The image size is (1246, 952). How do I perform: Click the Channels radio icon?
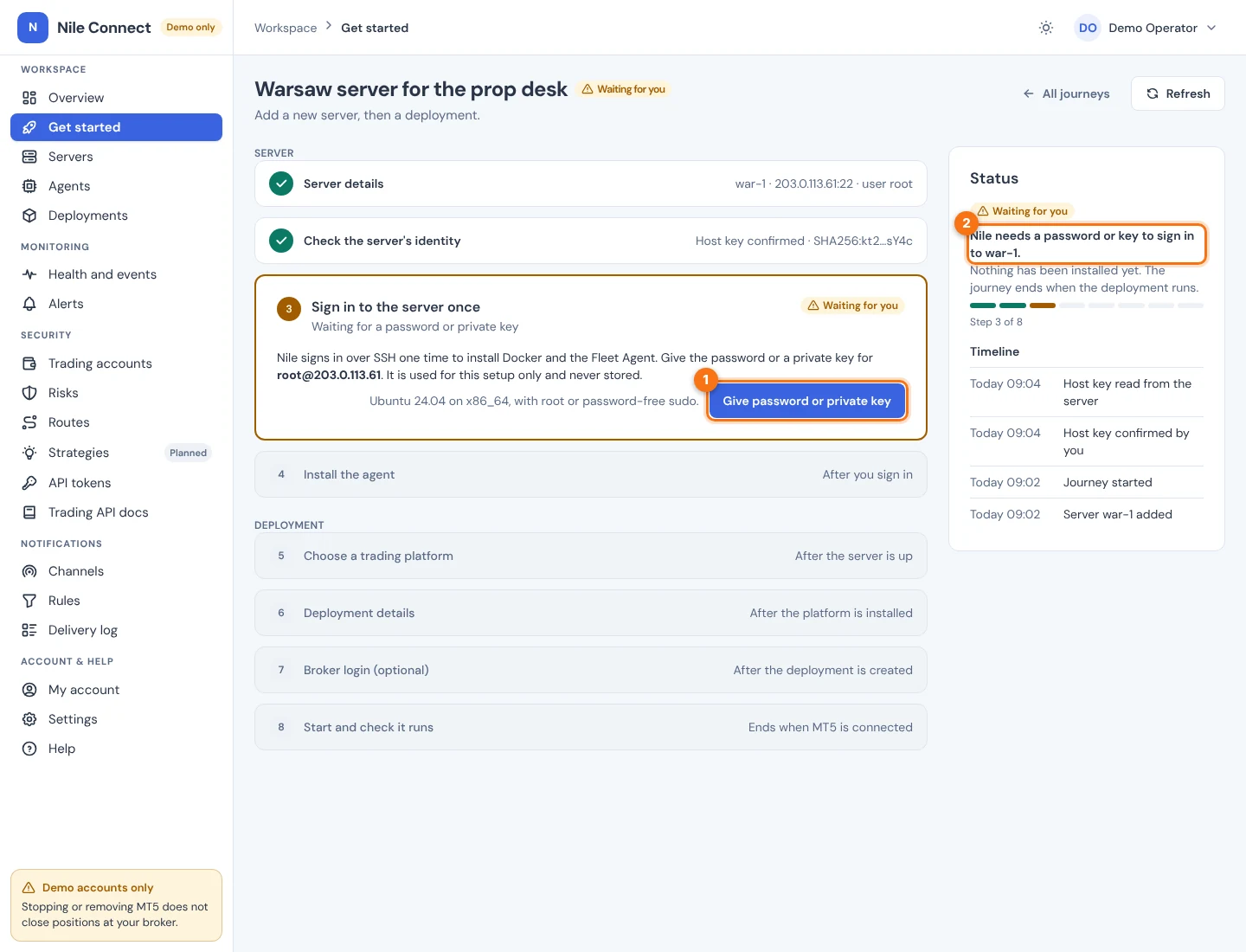(x=29, y=571)
